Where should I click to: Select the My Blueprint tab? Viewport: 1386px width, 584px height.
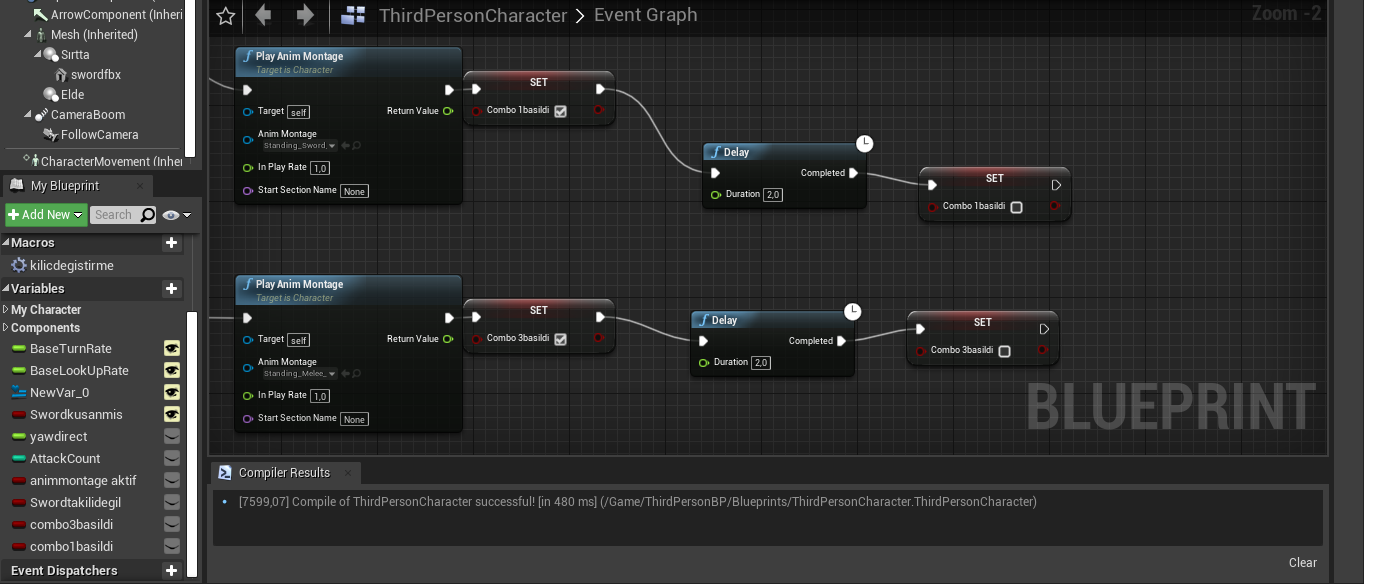tap(65, 186)
